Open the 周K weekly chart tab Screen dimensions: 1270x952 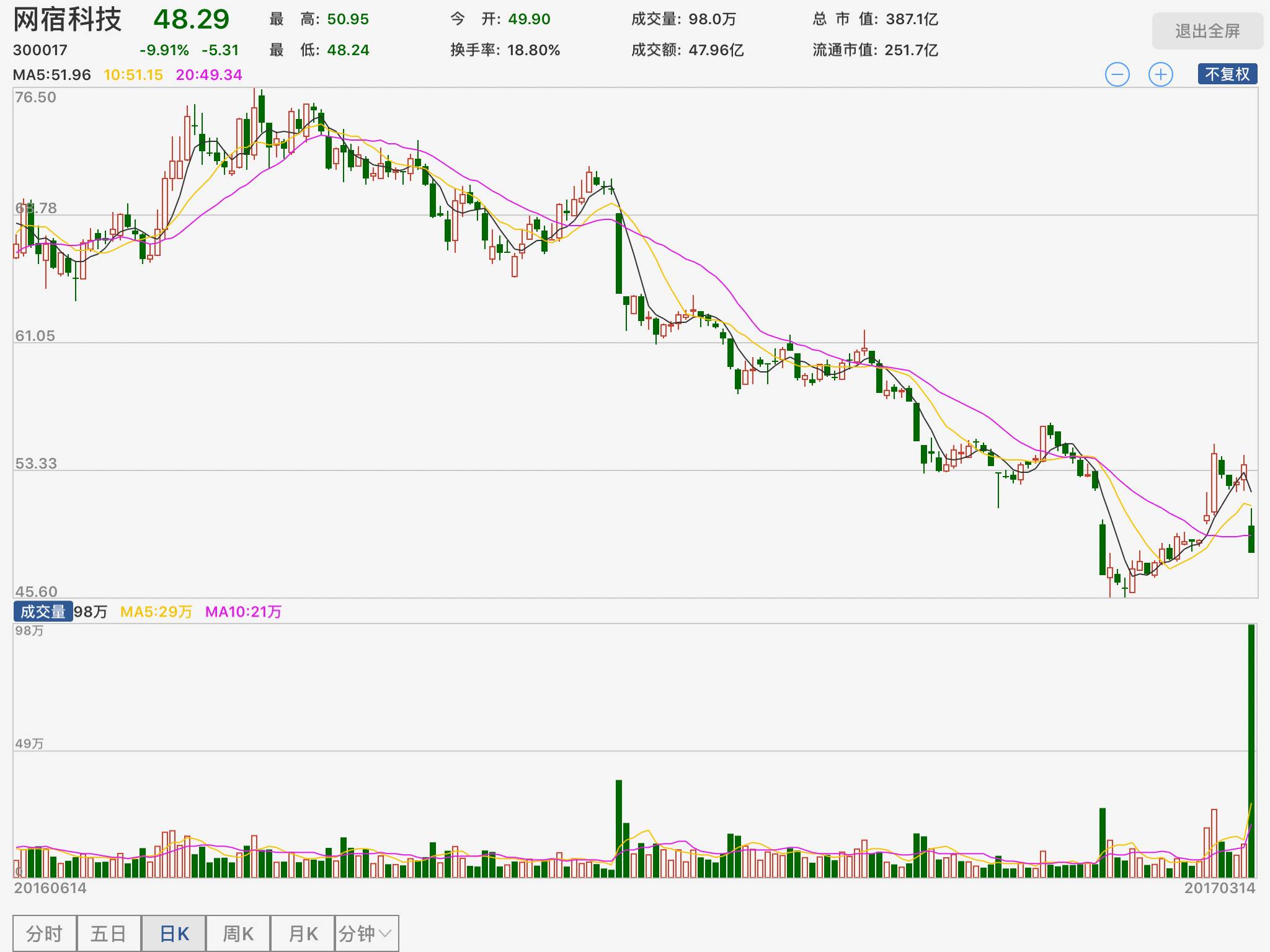pyautogui.click(x=238, y=933)
